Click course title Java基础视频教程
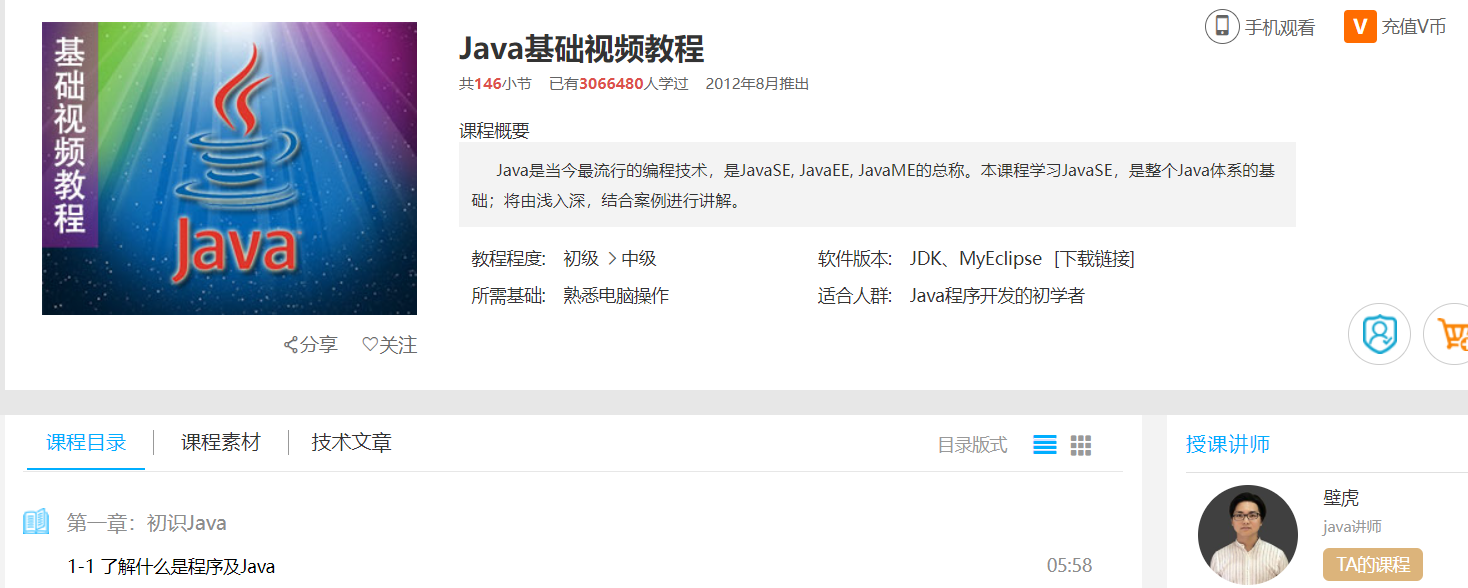The height and width of the screenshot is (588, 1468). (581, 48)
